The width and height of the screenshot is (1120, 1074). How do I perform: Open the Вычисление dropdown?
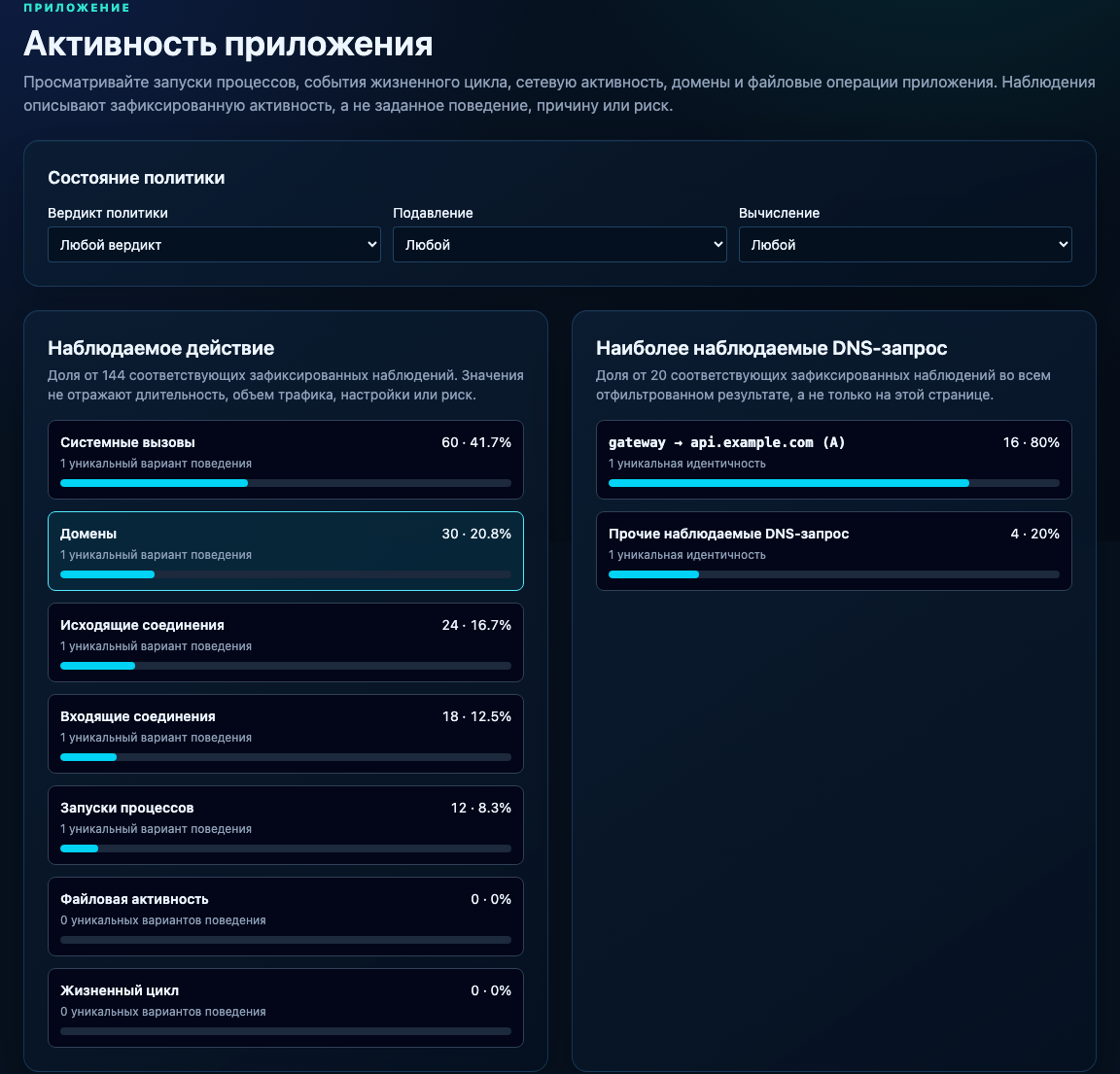905,245
